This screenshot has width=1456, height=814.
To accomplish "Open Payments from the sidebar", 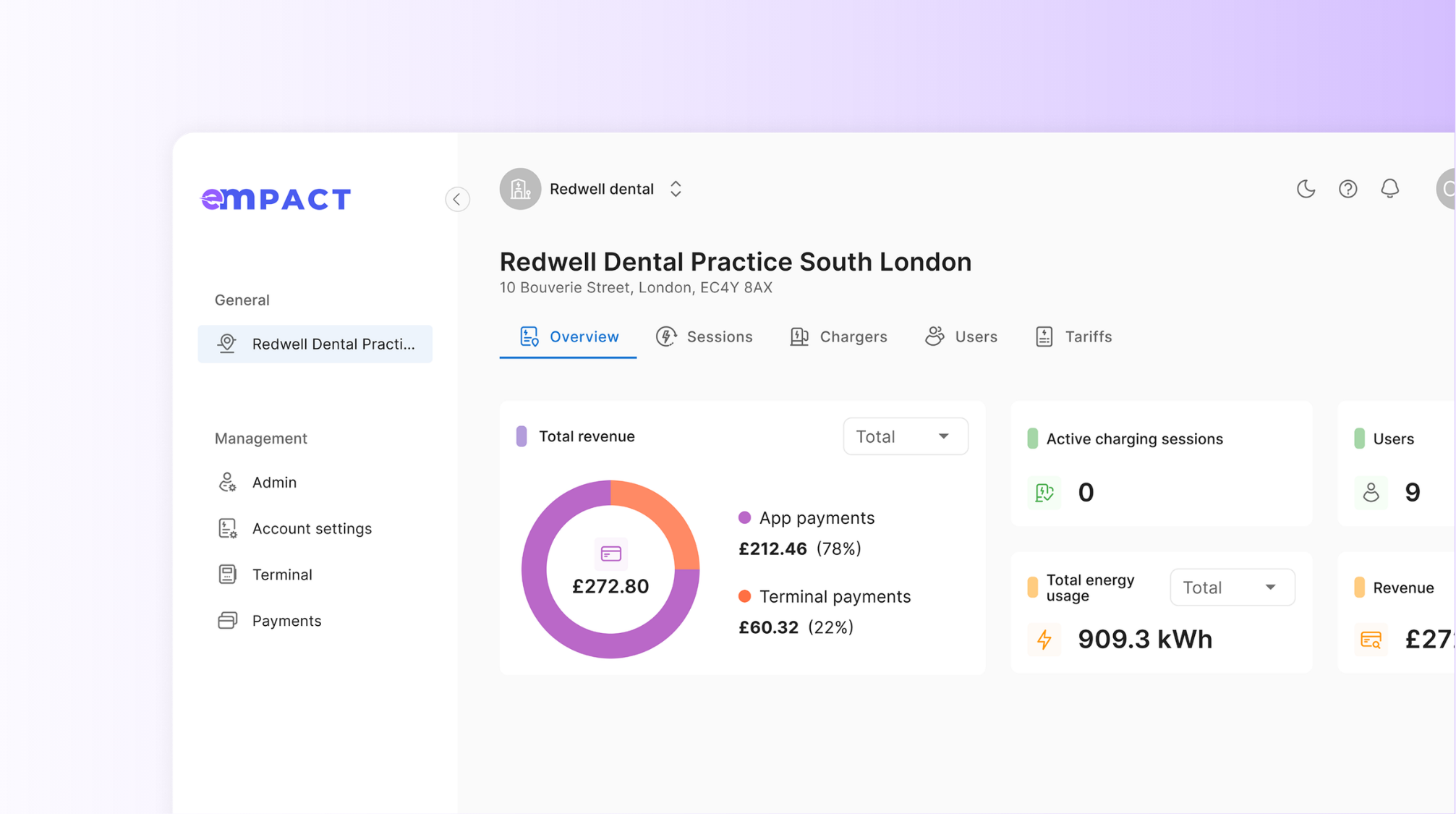I will (286, 621).
